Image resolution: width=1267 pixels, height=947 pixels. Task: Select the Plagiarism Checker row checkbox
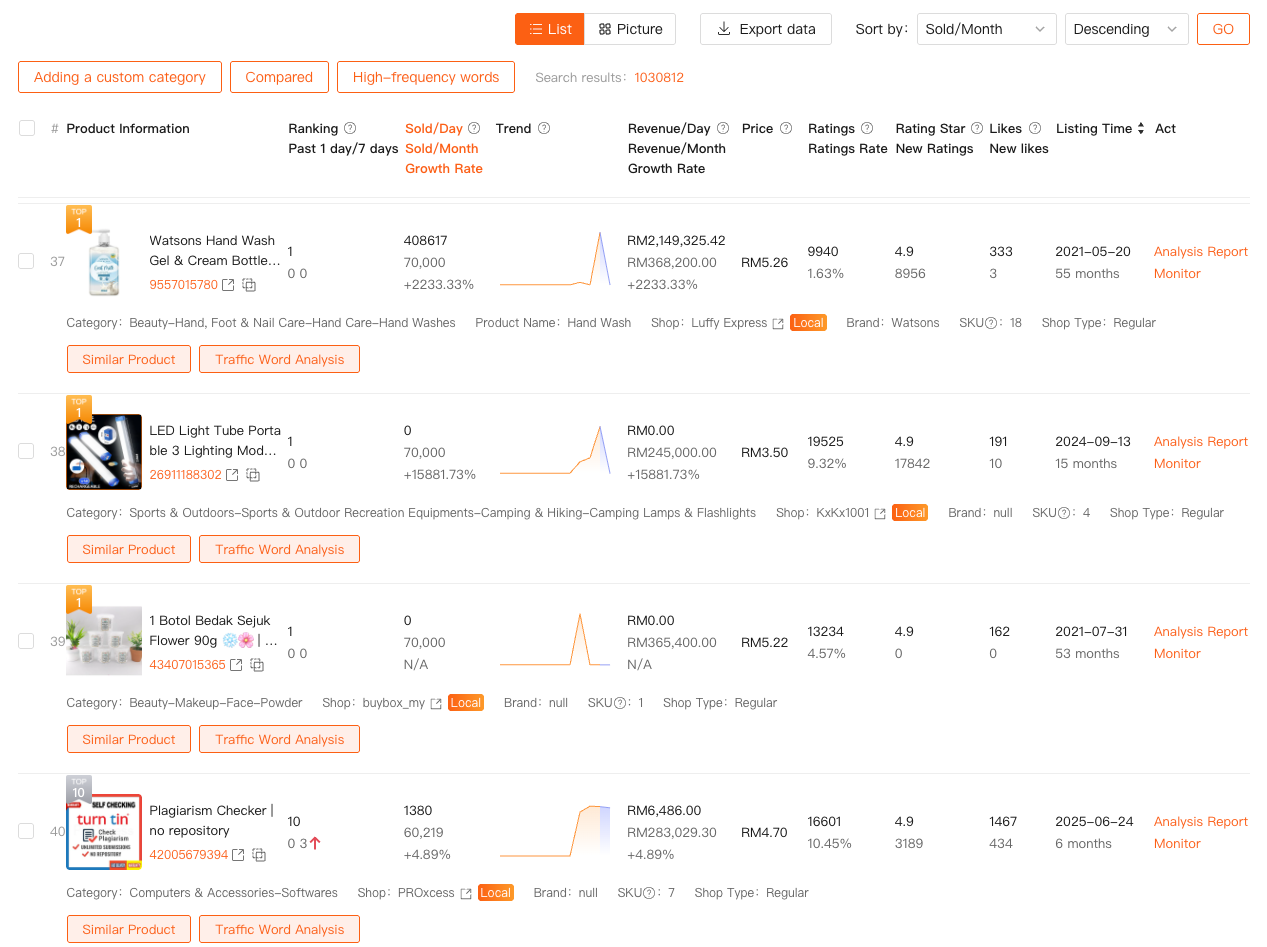(x=26, y=831)
